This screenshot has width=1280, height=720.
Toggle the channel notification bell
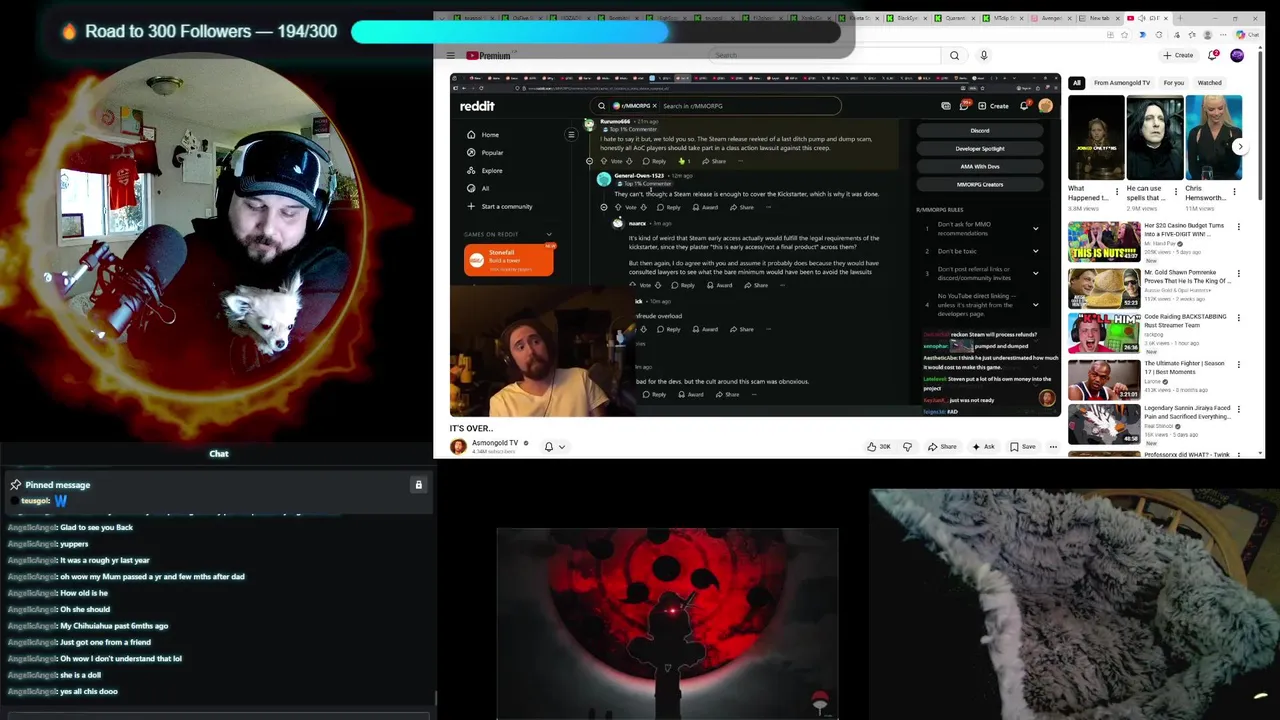pyautogui.click(x=548, y=446)
